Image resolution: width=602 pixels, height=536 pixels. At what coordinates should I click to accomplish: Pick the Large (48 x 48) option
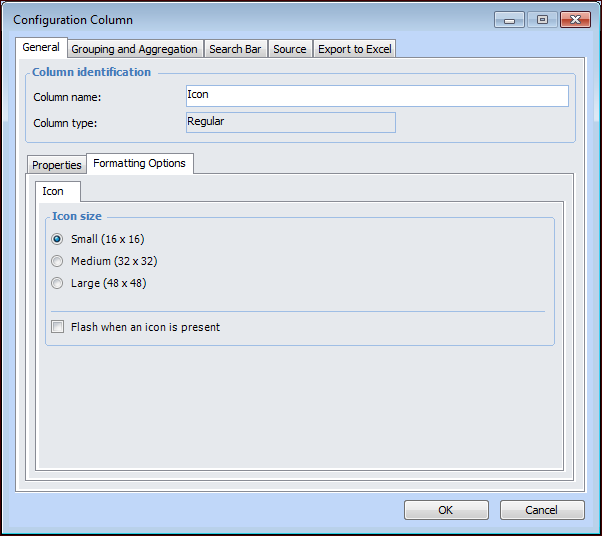58,283
